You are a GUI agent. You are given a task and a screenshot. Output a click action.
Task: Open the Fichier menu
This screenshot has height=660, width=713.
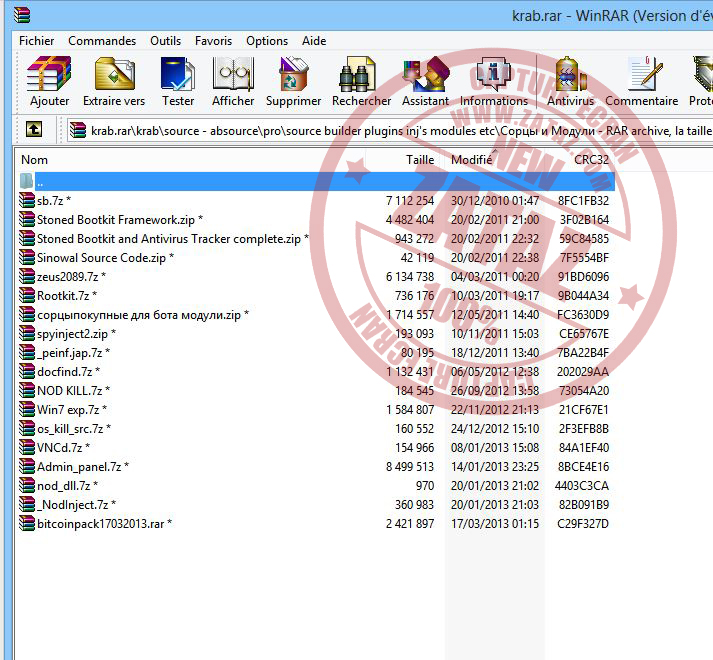click(36, 41)
